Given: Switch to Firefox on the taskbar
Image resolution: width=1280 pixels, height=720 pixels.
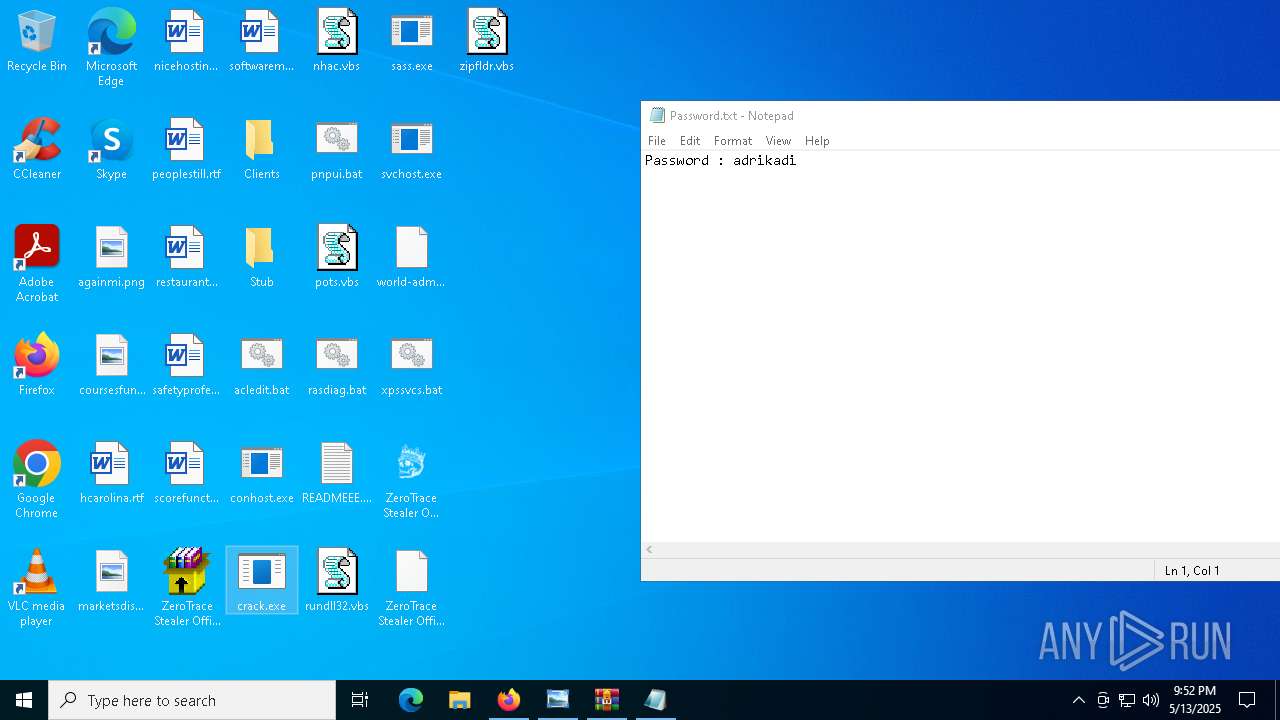Looking at the screenshot, I should pos(509,700).
